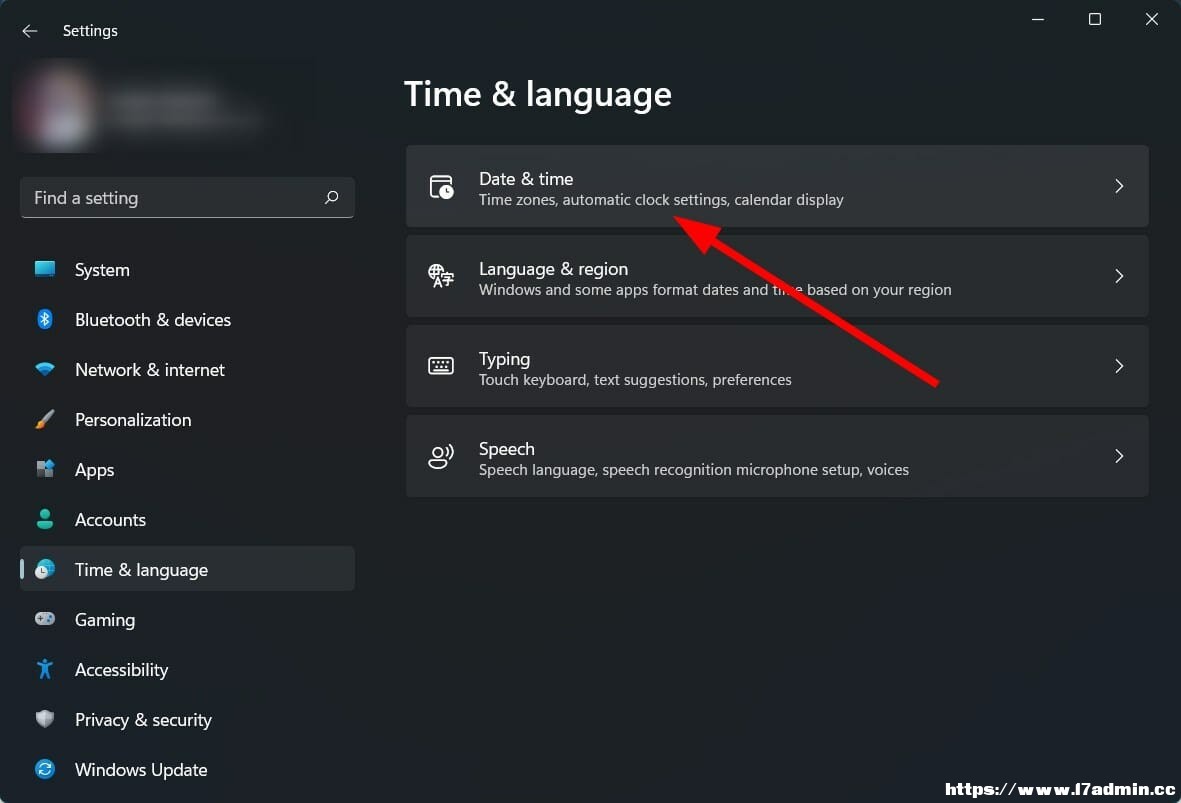Click the Network wifi icon
This screenshot has width=1181, height=803.
click(x=44, y=369)
